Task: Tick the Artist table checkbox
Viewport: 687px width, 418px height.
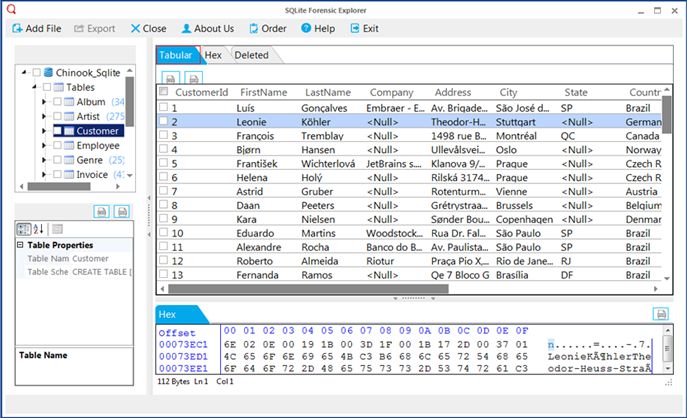Action: tap(57, 116)
